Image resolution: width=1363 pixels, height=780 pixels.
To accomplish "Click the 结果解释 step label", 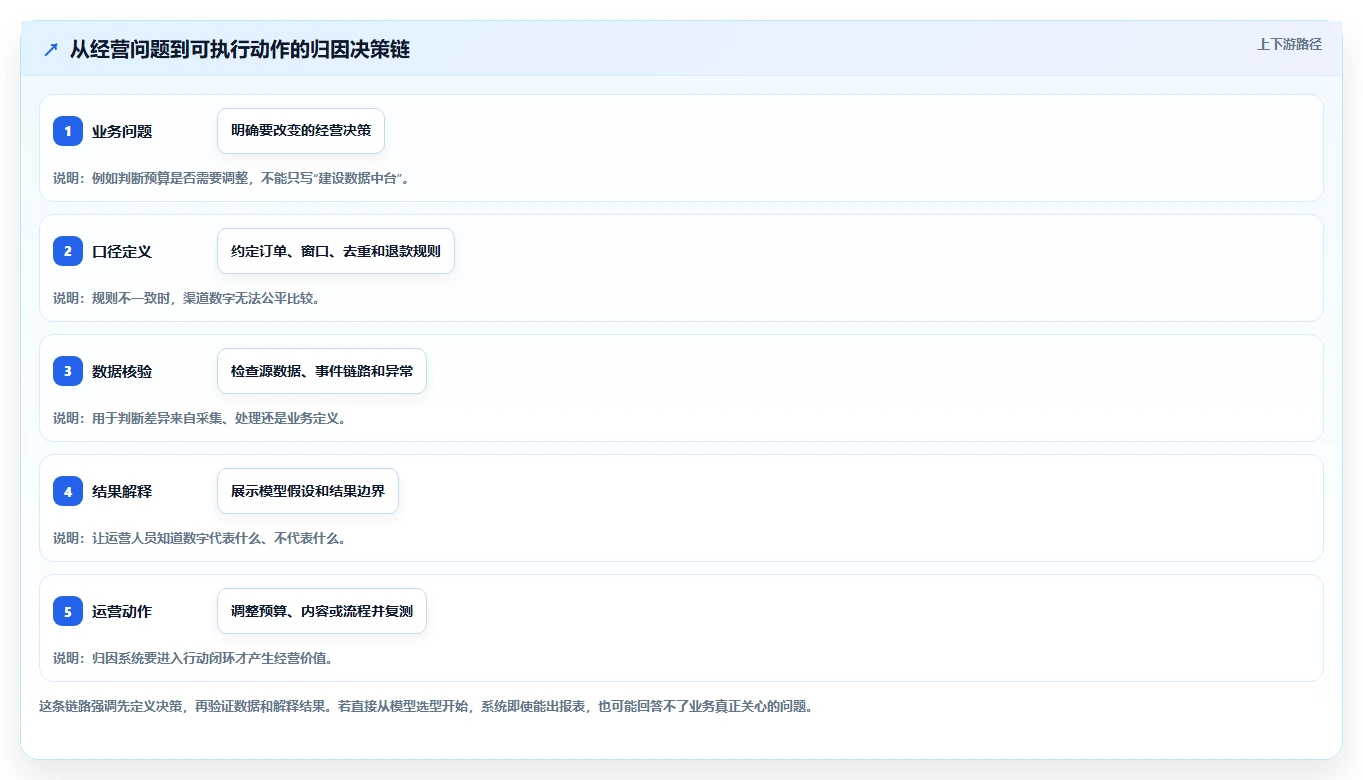I will (x=122, y=492).
